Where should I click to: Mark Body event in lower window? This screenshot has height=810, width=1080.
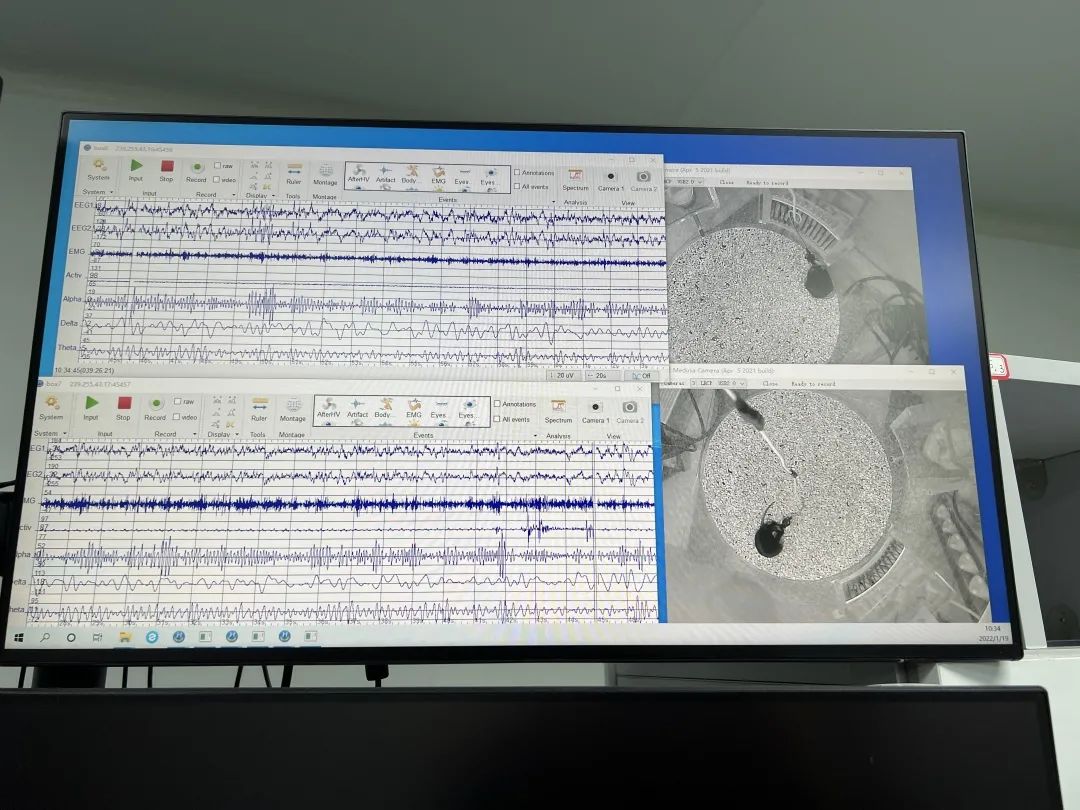click(384, 409)
